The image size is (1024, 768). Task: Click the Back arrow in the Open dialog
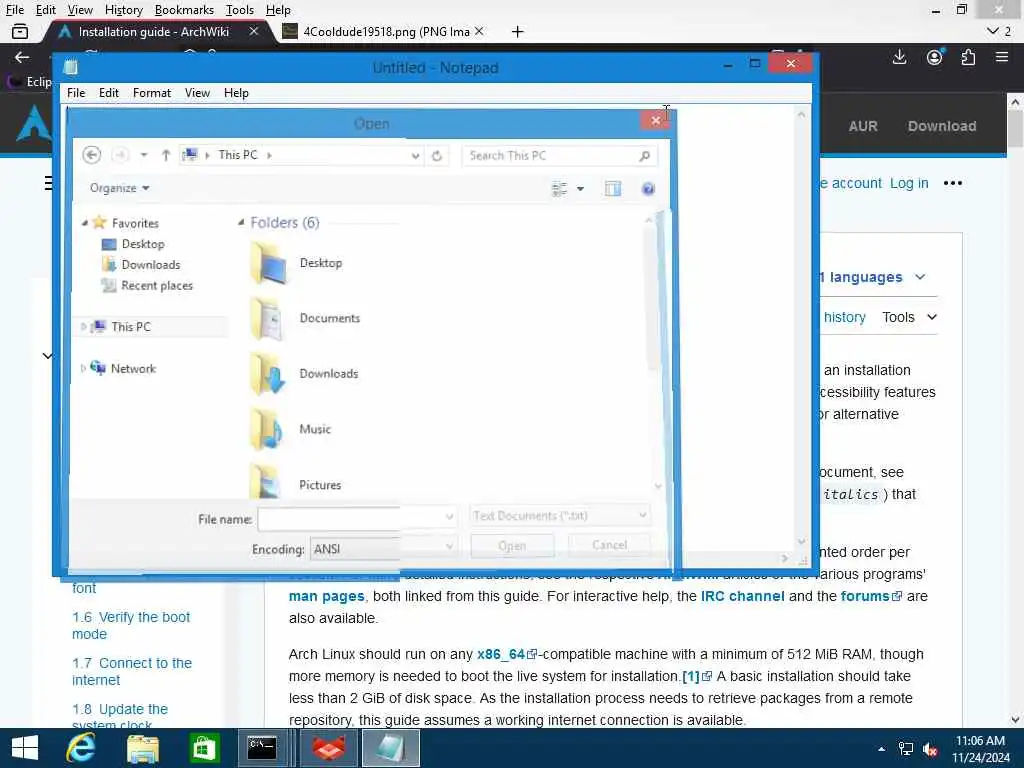91,155
